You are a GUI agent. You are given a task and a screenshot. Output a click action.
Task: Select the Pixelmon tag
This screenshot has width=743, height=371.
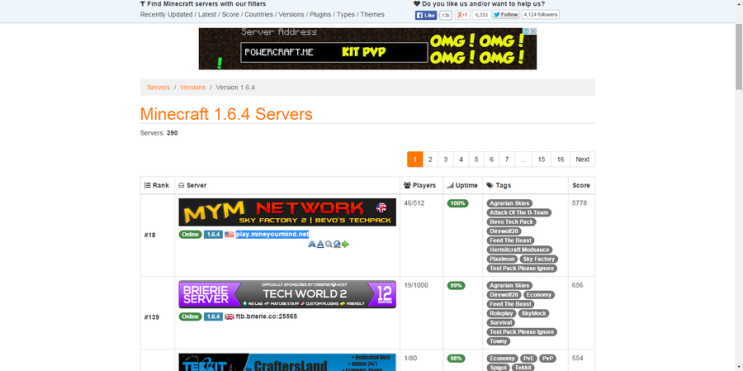point(501,259)
